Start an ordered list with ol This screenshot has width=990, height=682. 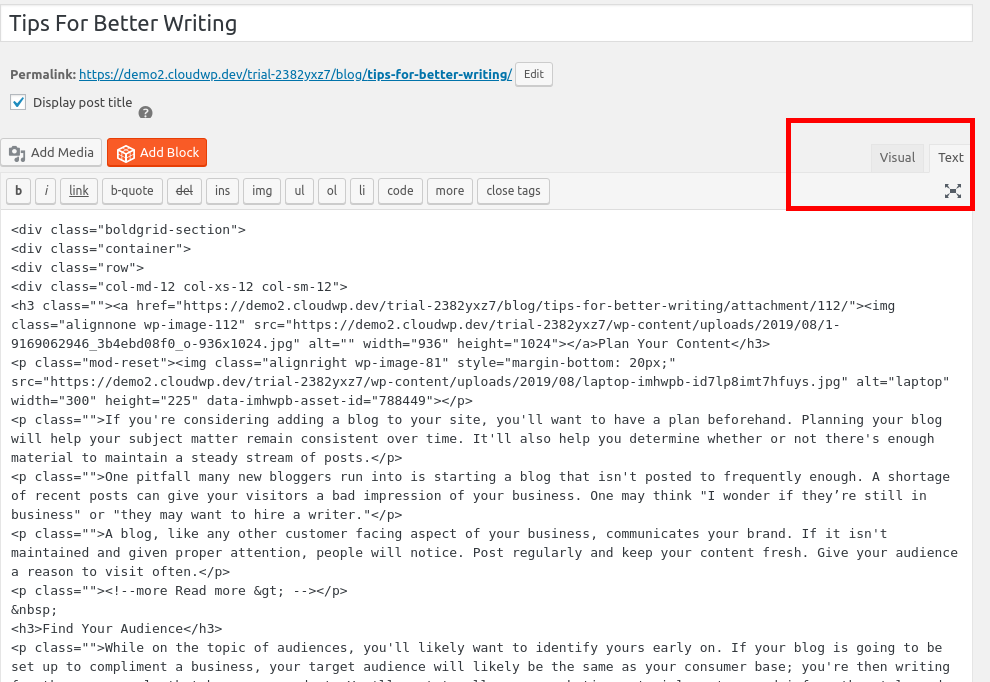click(x=331, y=191)
